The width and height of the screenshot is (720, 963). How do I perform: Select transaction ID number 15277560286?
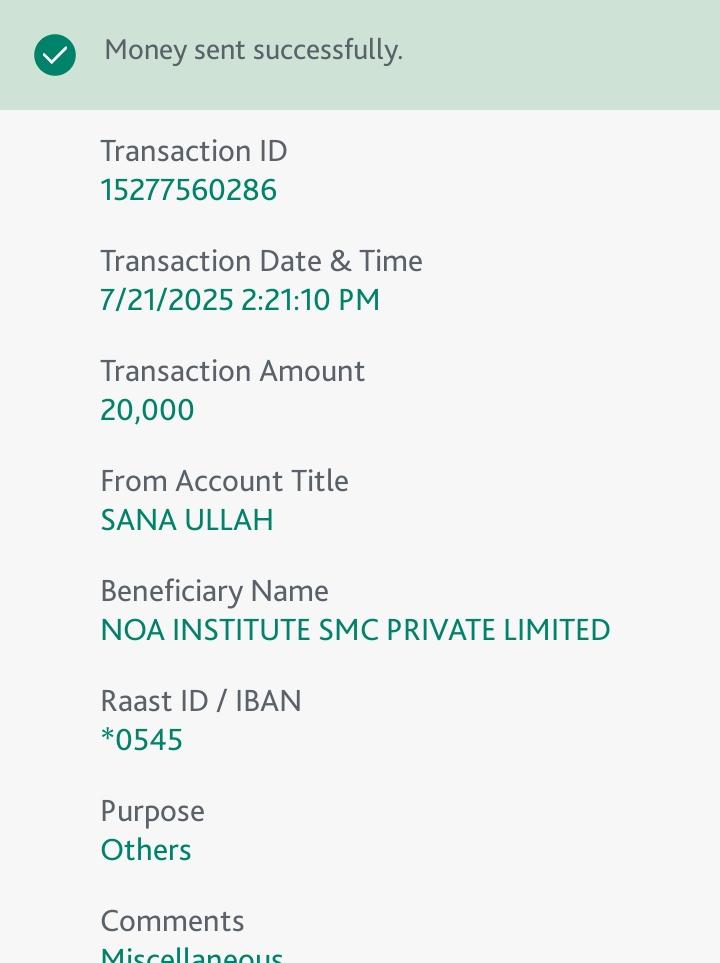pos(188,190)
